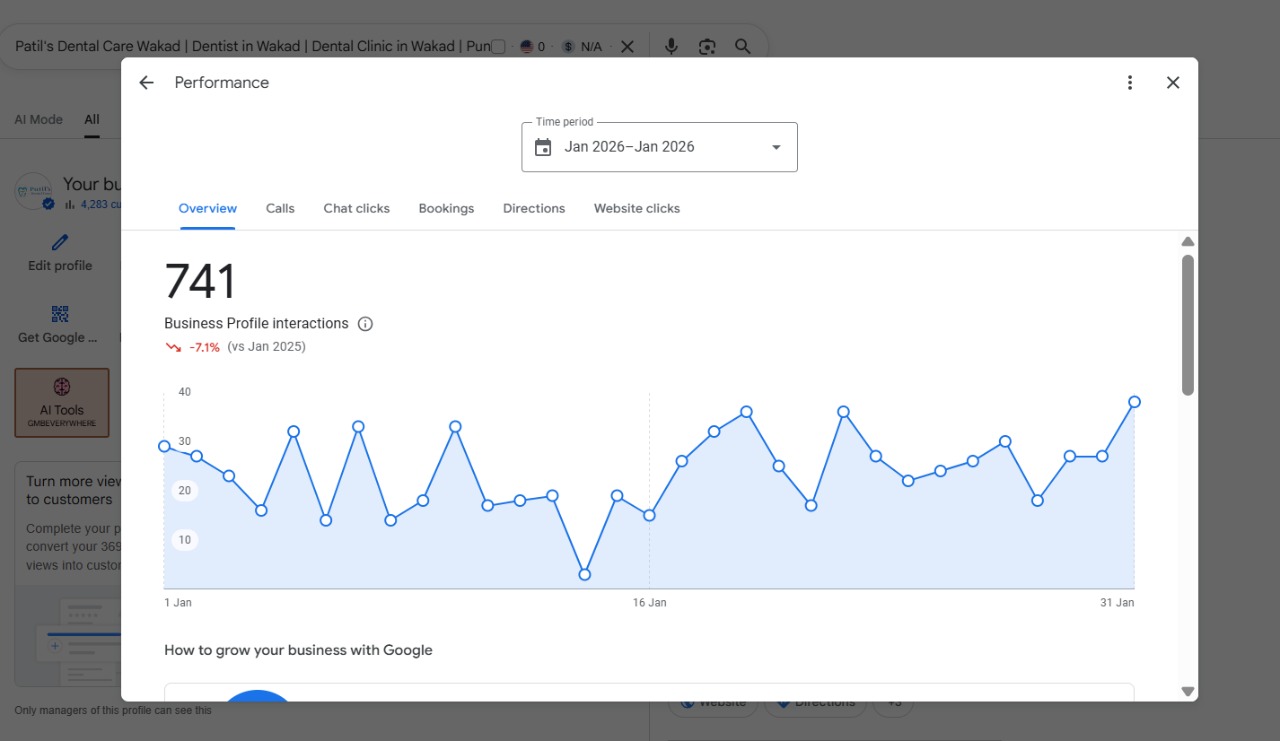
Task: Tick the checkbox in the search bar
Action: [x=499, y=47]
